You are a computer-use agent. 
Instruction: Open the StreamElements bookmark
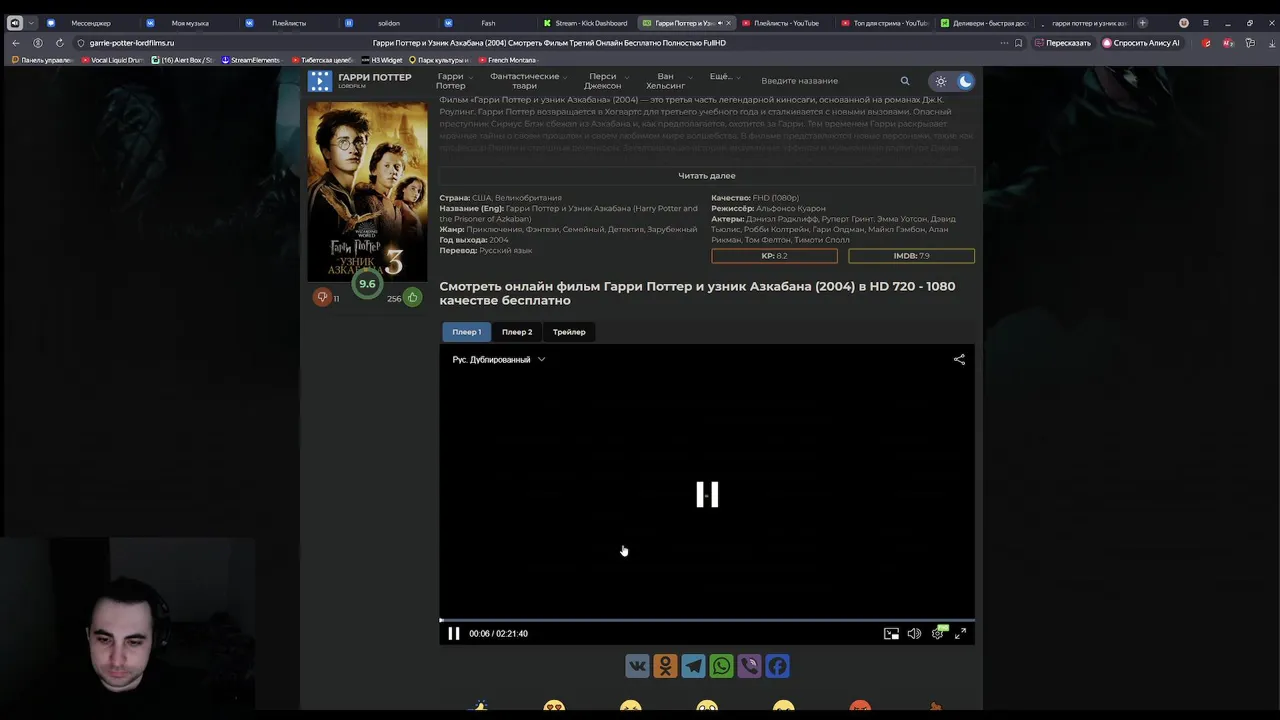251,60
